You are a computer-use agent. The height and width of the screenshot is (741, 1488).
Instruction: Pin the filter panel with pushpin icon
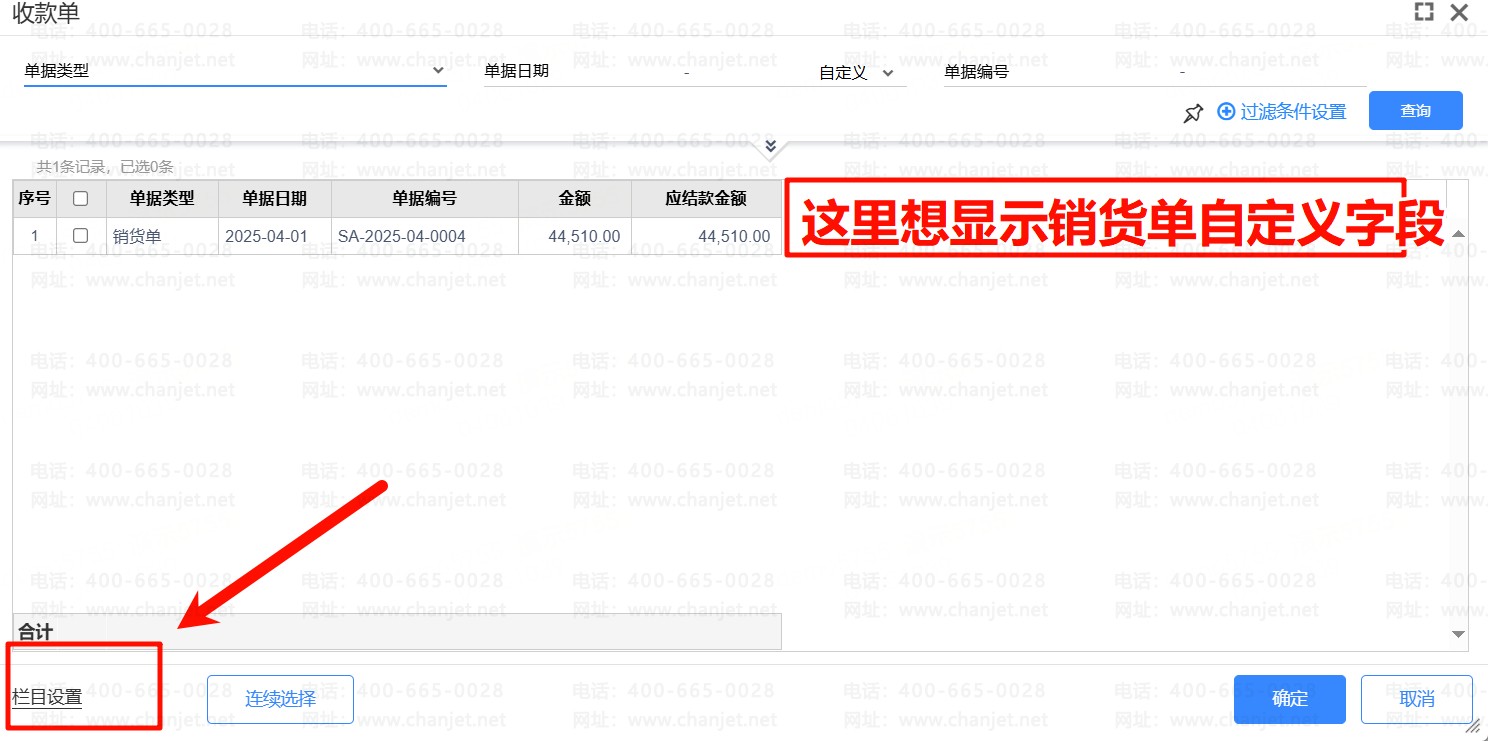point(1193,113)
